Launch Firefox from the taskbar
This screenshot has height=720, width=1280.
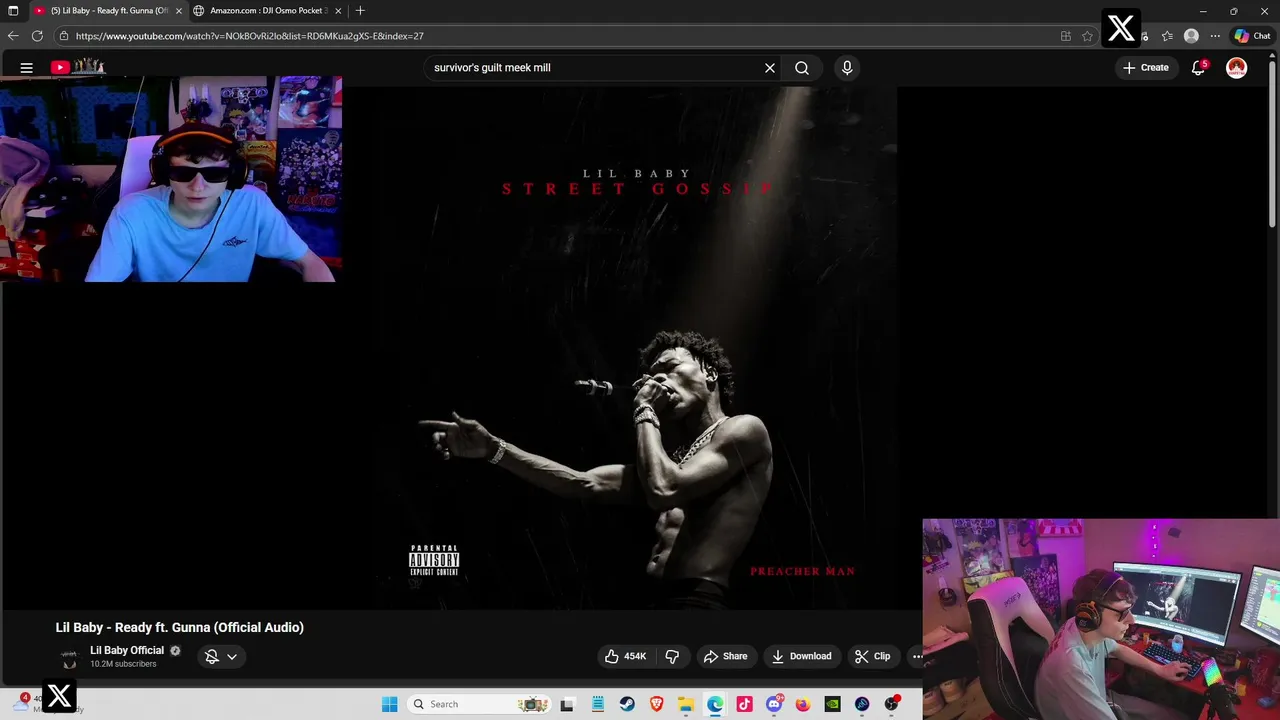pos(803,704)
